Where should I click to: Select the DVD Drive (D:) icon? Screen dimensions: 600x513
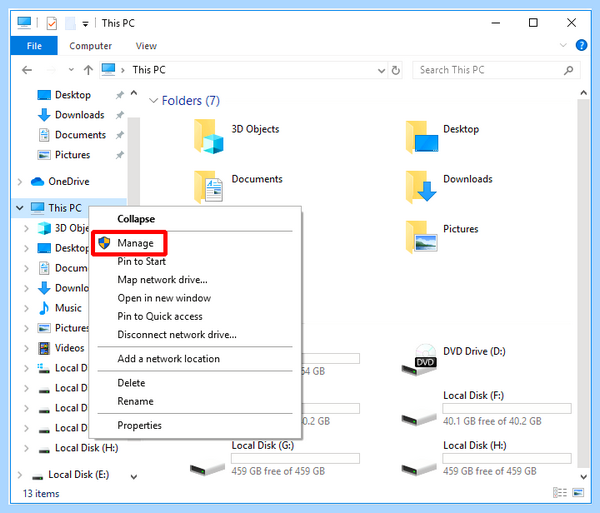[x=419, y=360]
